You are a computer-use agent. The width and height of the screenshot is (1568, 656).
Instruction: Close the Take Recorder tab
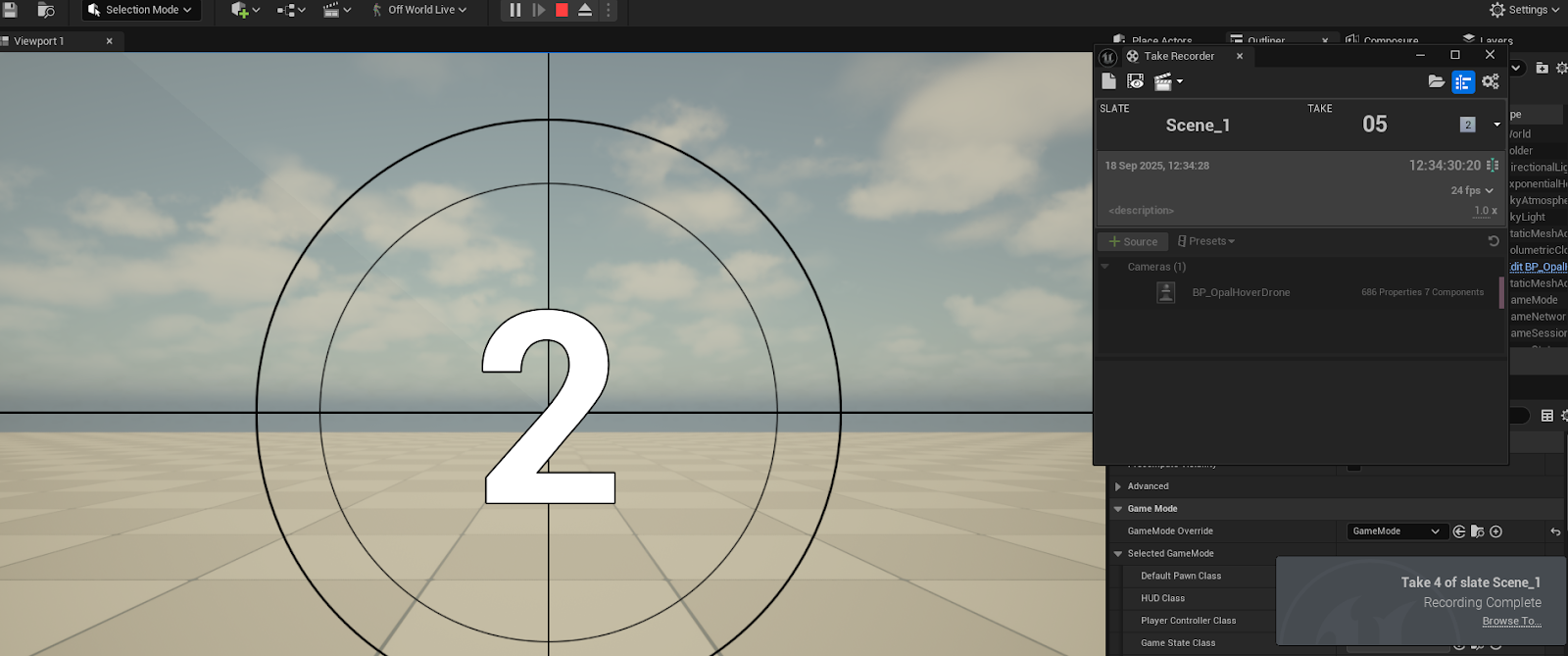tap(1240, 56)
